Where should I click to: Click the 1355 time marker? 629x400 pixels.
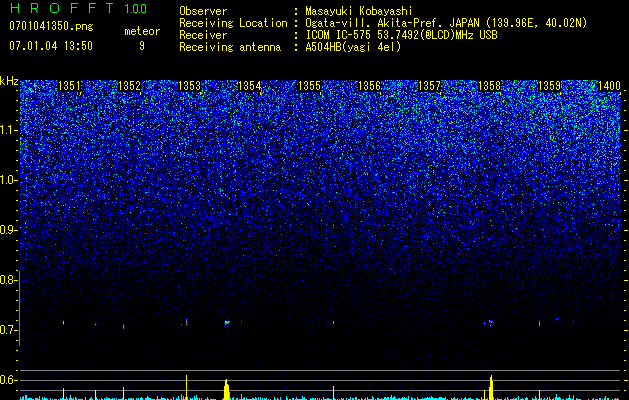[310, 86]
